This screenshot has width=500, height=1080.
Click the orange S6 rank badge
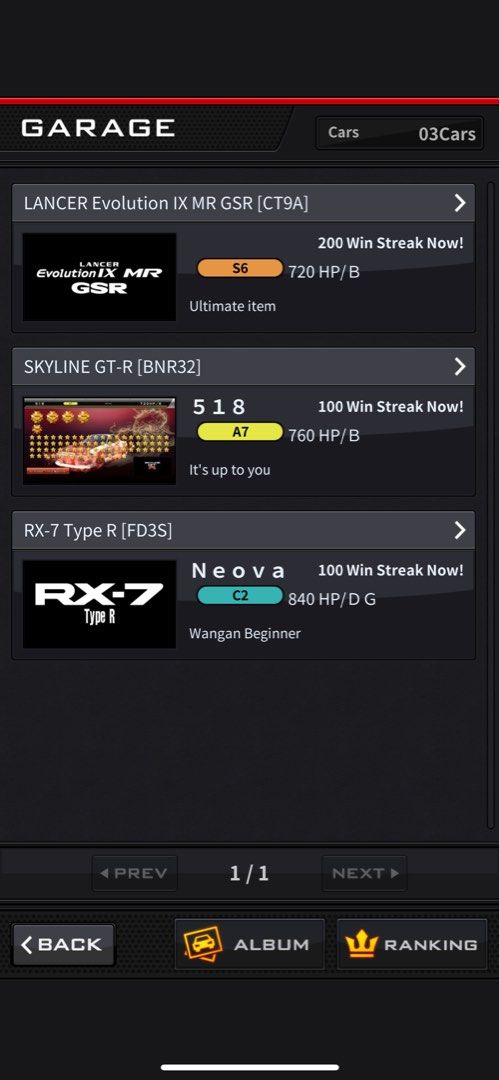click(240, 268)
